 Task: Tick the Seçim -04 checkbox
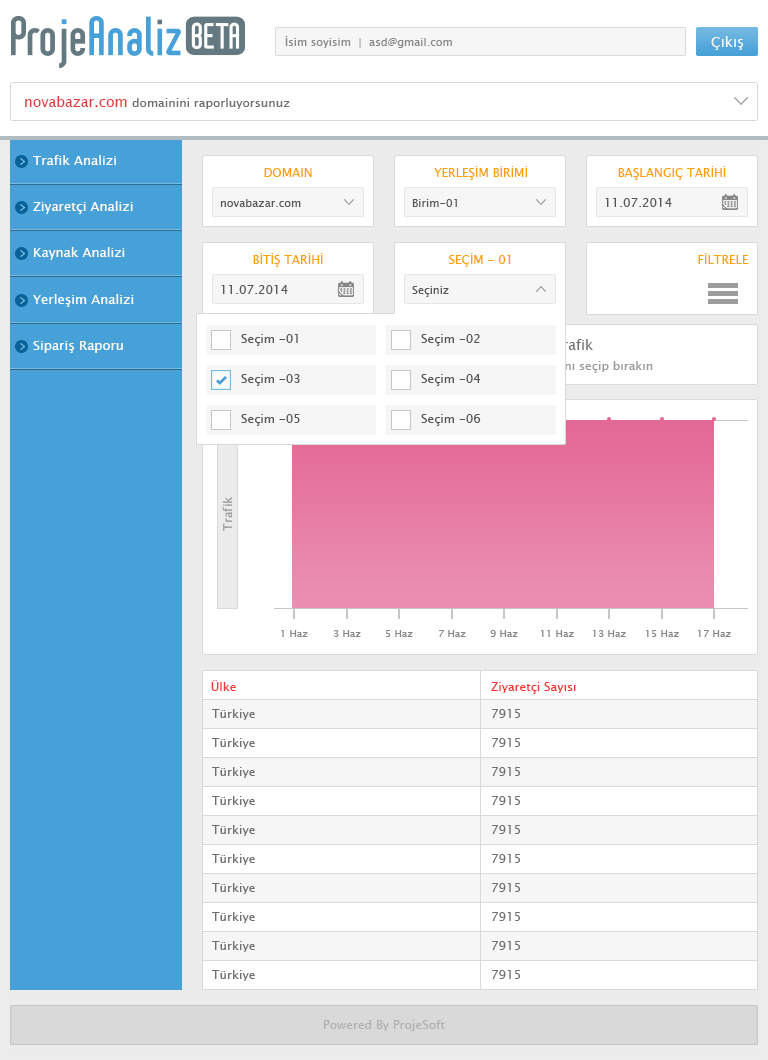[x=401, y=380]
